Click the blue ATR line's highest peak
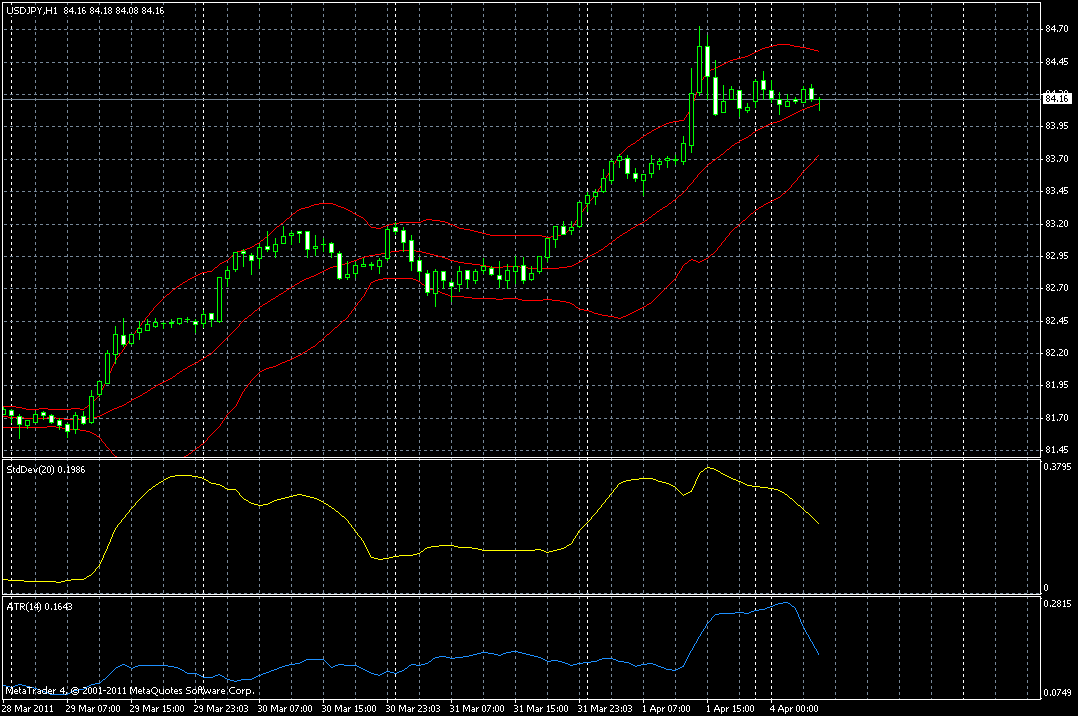Image resolution: width=1078 pixels, height=716 pixels. pyautogui.click(x=787, y=603)
